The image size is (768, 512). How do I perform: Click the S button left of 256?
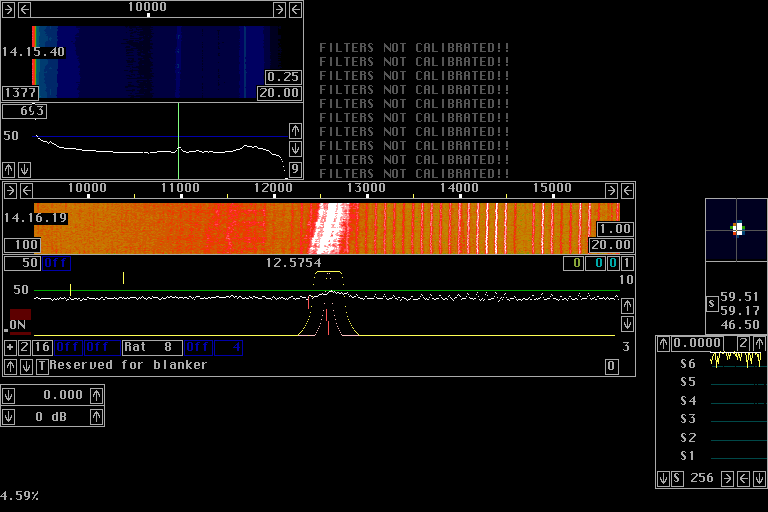677,478
